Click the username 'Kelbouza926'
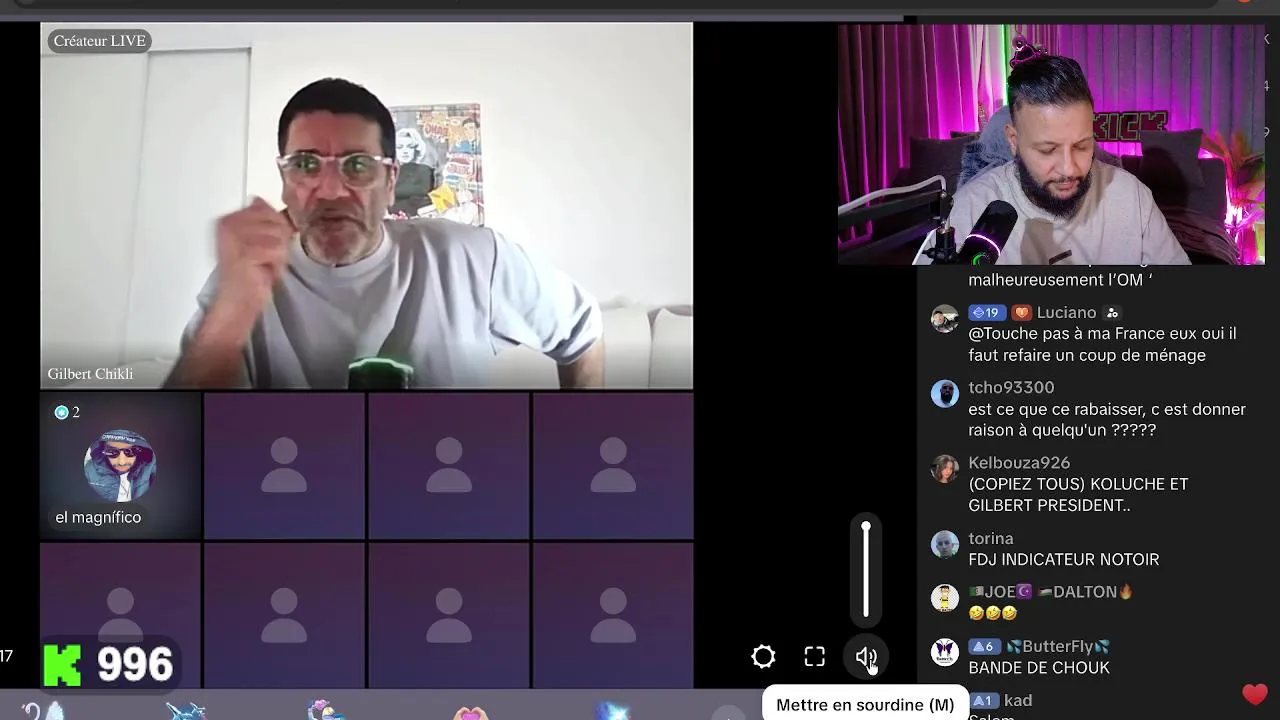The image size is (1280, 720). [x=1019, y=462]
